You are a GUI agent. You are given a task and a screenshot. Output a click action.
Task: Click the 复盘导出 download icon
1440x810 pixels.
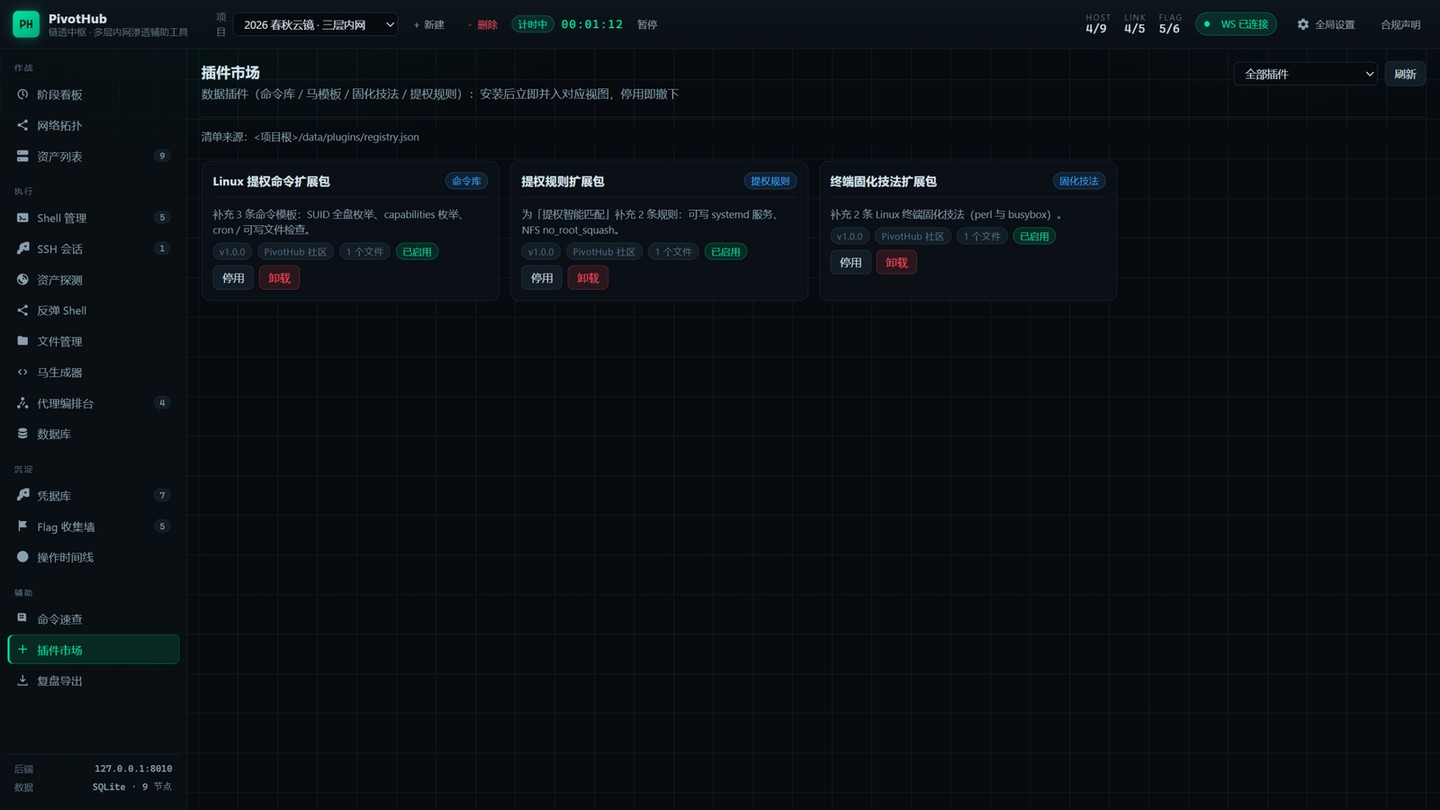23,681
